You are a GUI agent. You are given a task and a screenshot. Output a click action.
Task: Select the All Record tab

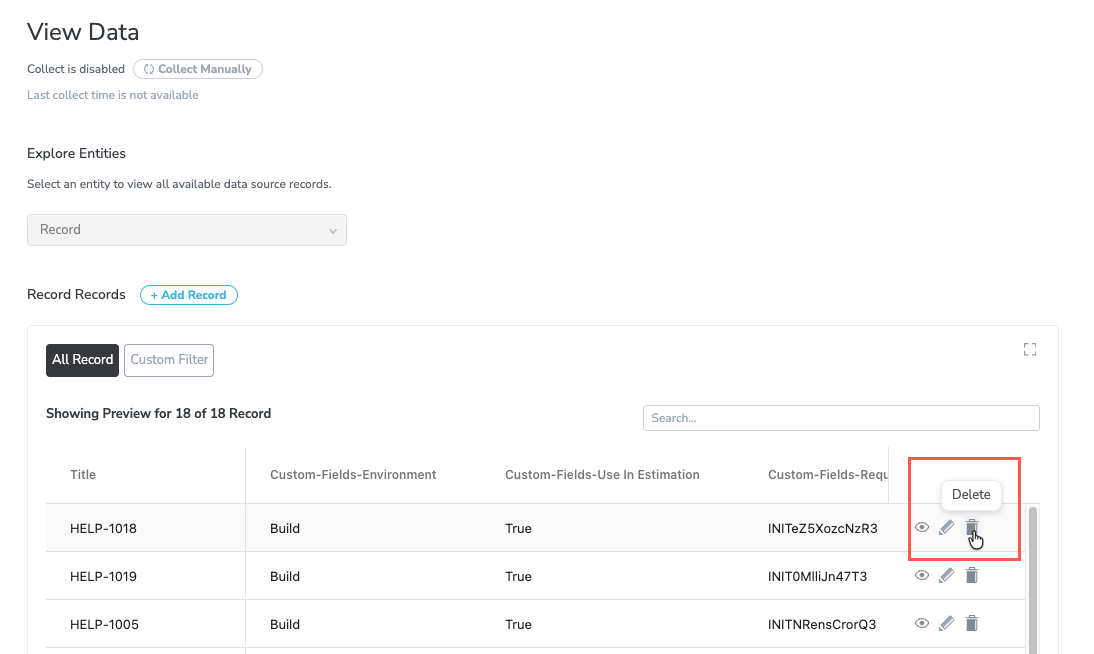pyautogui.click(x=82, y=360)
